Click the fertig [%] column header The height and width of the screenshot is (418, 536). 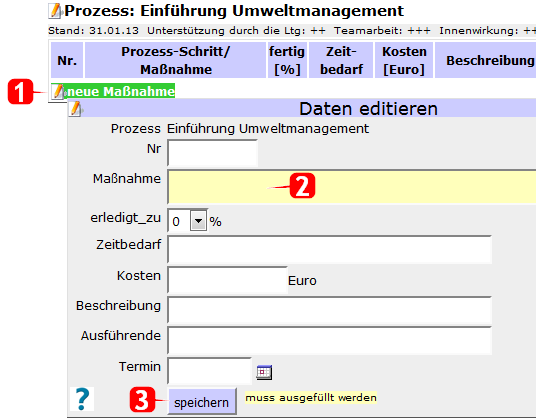point(287,60)
